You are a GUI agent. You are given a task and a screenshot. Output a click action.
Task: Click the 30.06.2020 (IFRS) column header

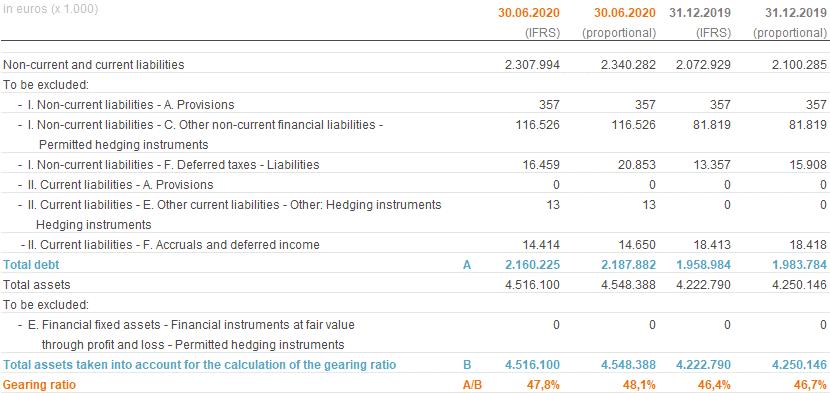(x=529, y=23)
